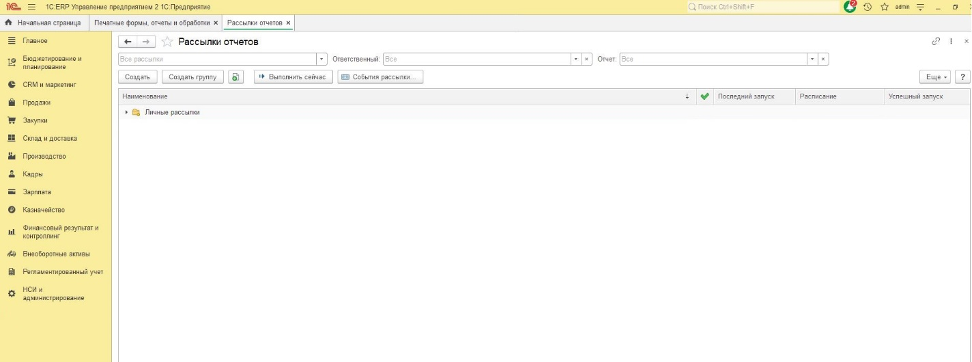
Task: Open the Главное section
Action: click(x=35, y=40)
